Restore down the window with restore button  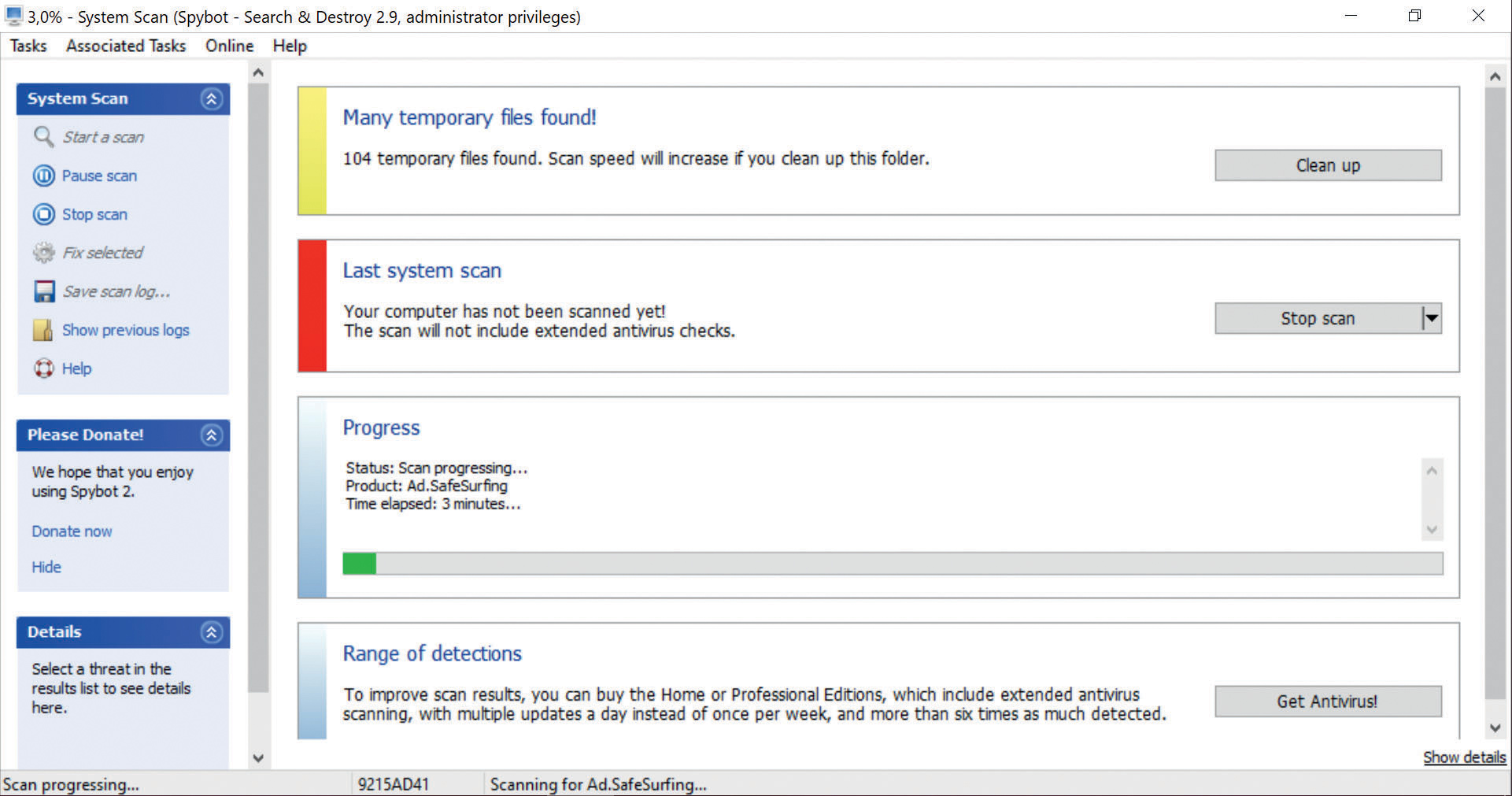pyautogui.click(x=1414, y=16)
